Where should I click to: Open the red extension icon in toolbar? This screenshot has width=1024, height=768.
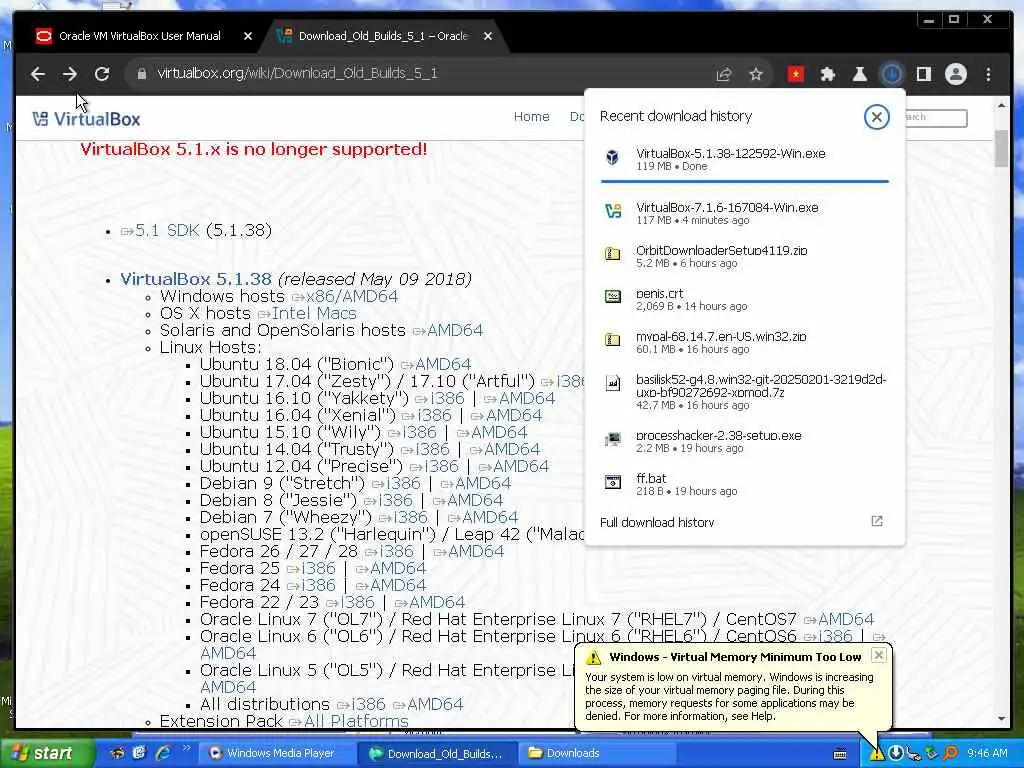tap(795, 74)
